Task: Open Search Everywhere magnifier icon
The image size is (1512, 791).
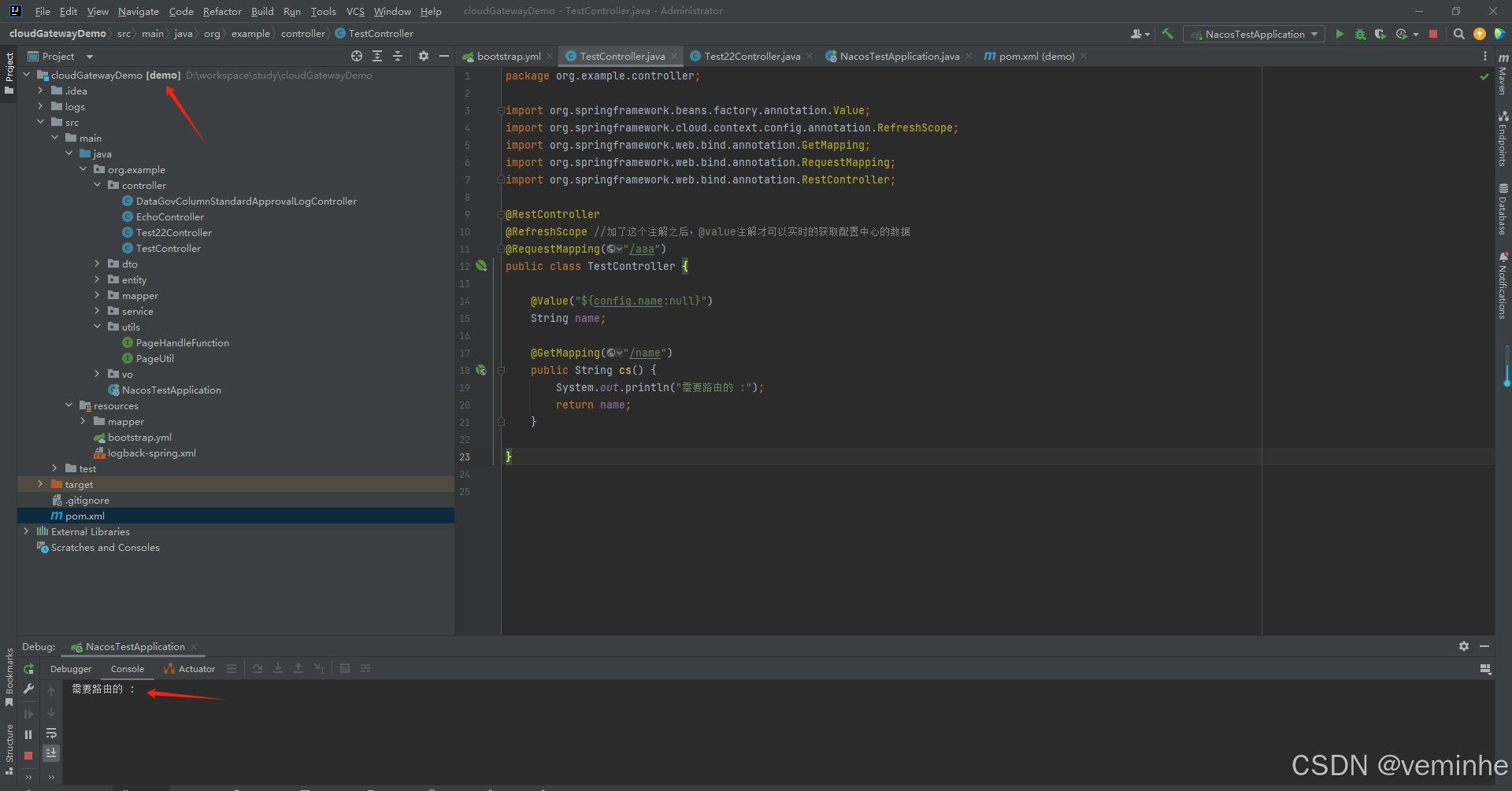Action: (x=1458, y=34)
